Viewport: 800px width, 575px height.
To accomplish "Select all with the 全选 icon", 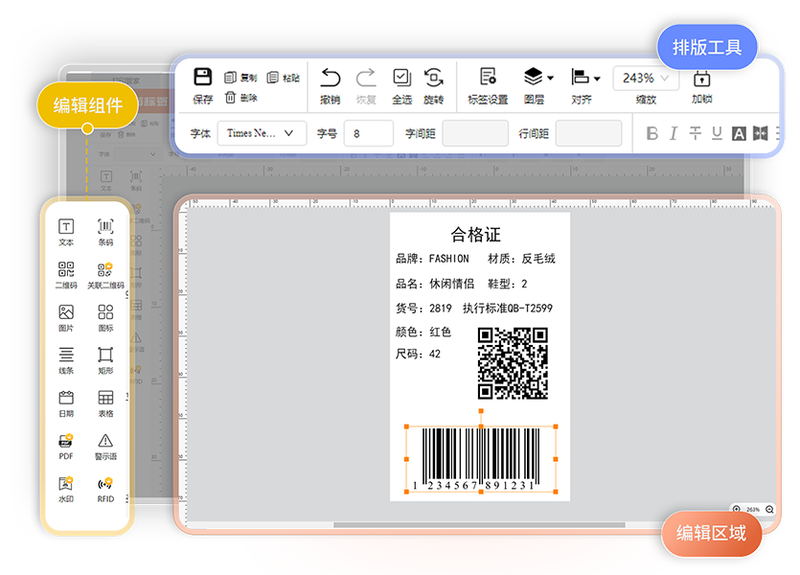I will tap(402, 78).
